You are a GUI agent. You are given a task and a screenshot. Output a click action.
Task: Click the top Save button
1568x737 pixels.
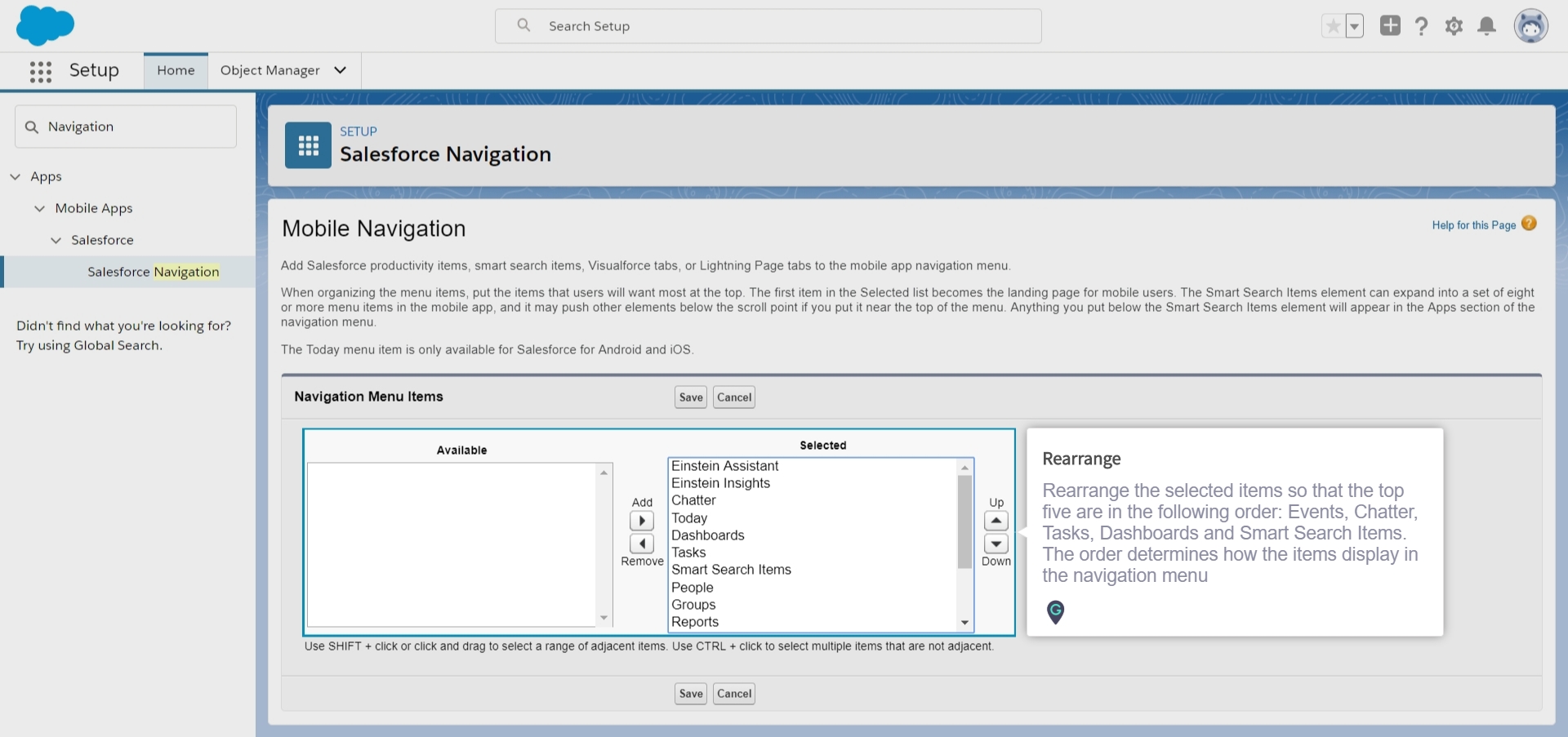(x=691, y=397)
